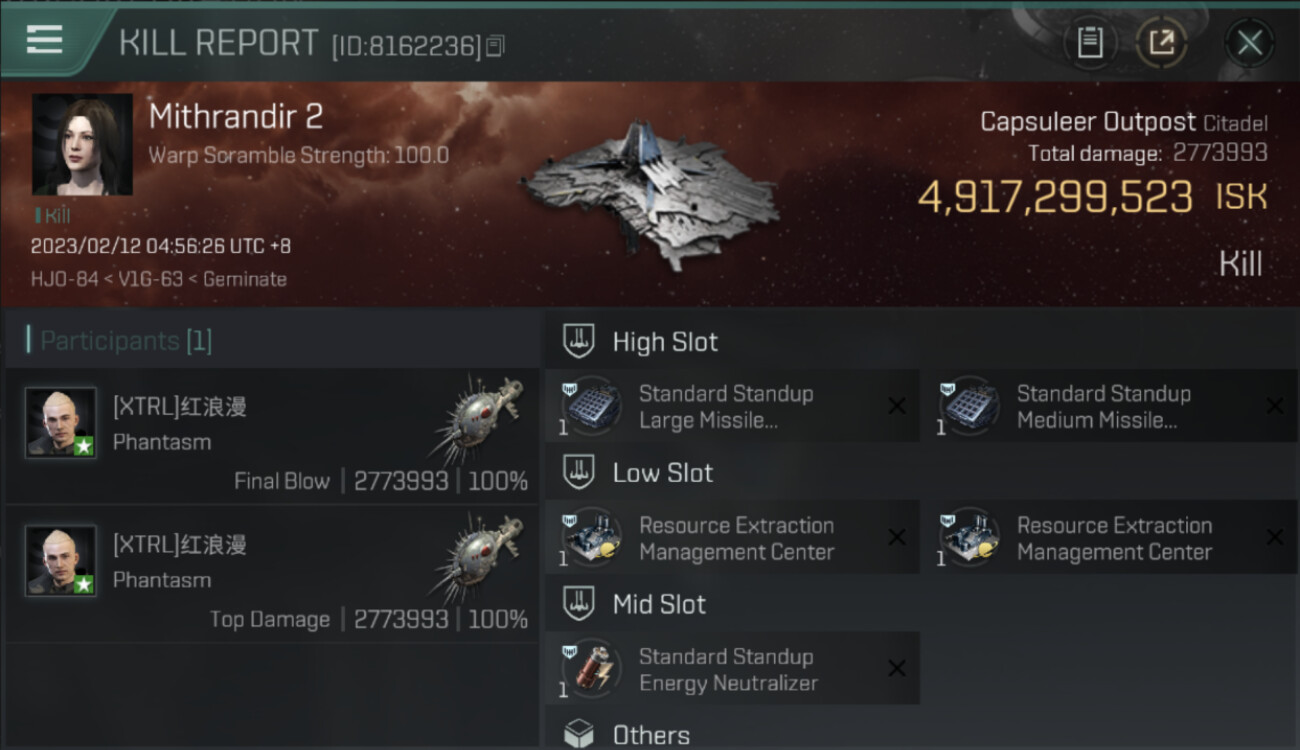This screenshot has height=750, width=1300.
Task: Select the Standard Standup Large Missile icon
Action: tap(591, 407)
